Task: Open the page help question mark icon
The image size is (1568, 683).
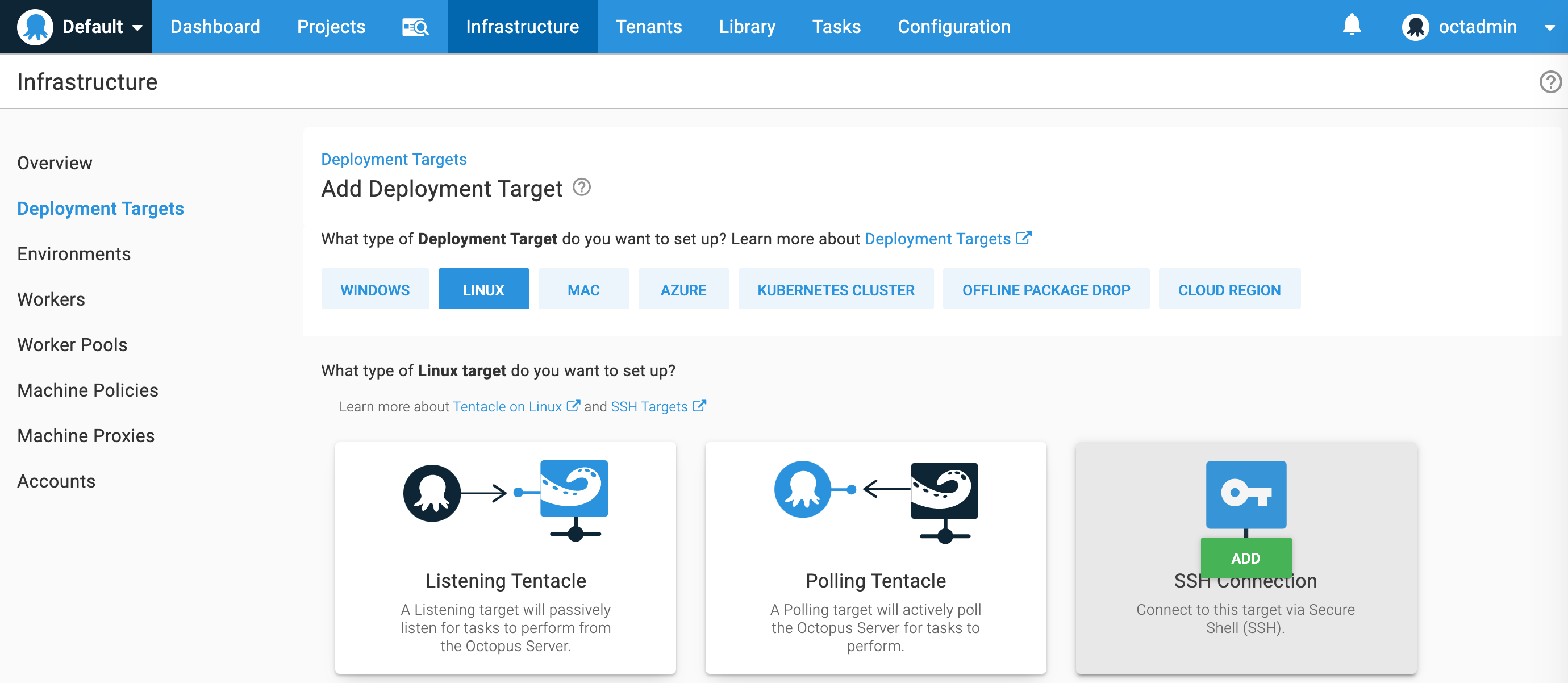Action: (x=1550, y=82)
